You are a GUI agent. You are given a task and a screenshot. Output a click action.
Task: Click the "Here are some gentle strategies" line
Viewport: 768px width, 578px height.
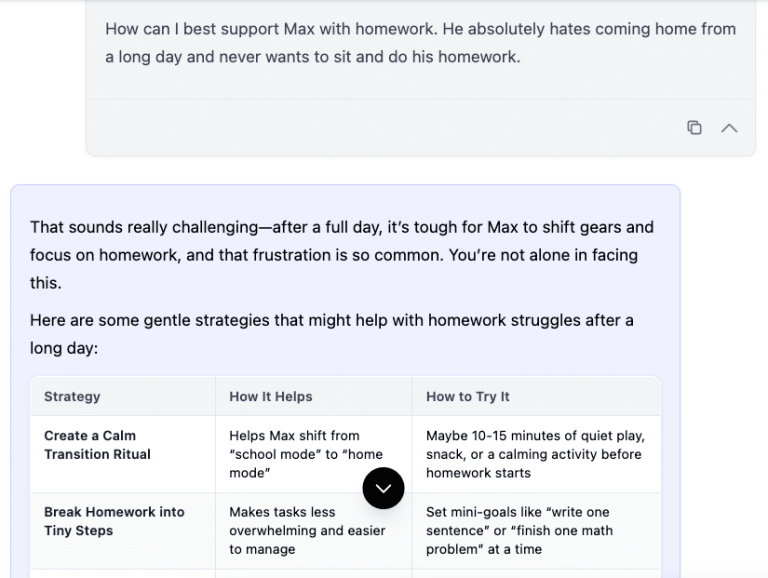(330, 320)
